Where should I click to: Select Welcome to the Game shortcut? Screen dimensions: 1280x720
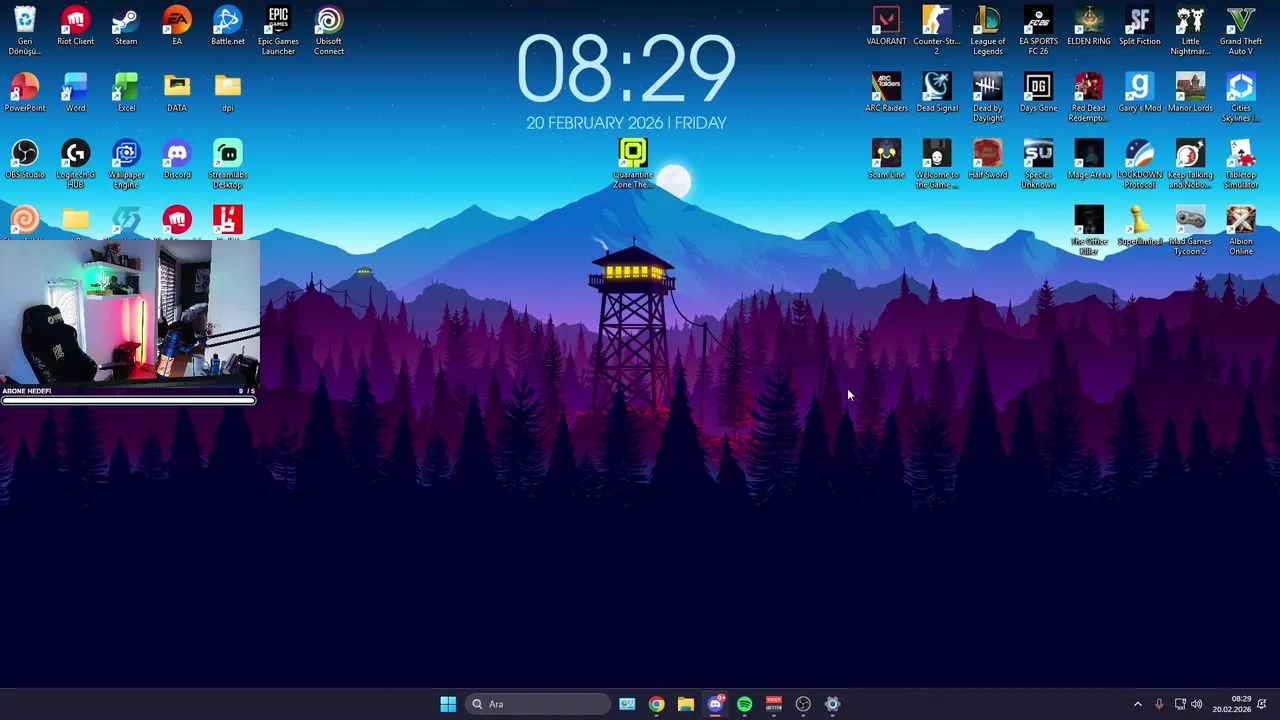click(x=937, y=164)
